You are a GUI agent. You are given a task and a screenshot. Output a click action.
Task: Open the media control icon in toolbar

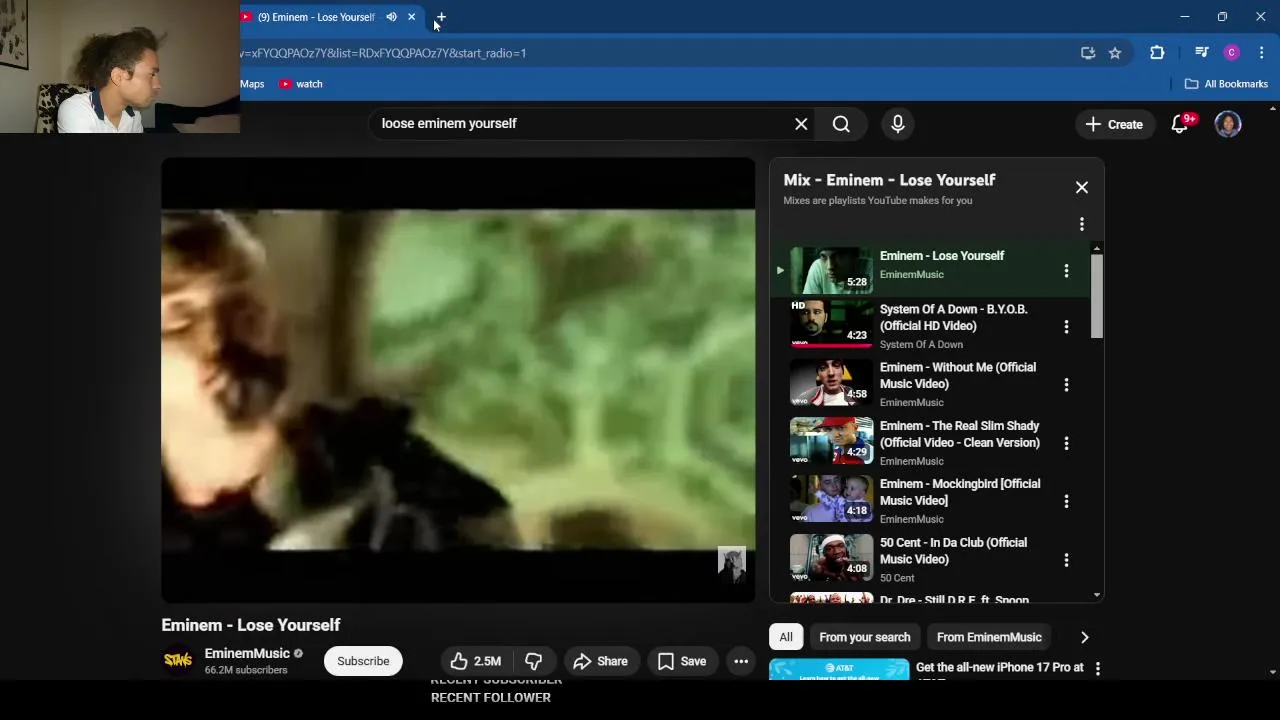(x=1202, y=53)
